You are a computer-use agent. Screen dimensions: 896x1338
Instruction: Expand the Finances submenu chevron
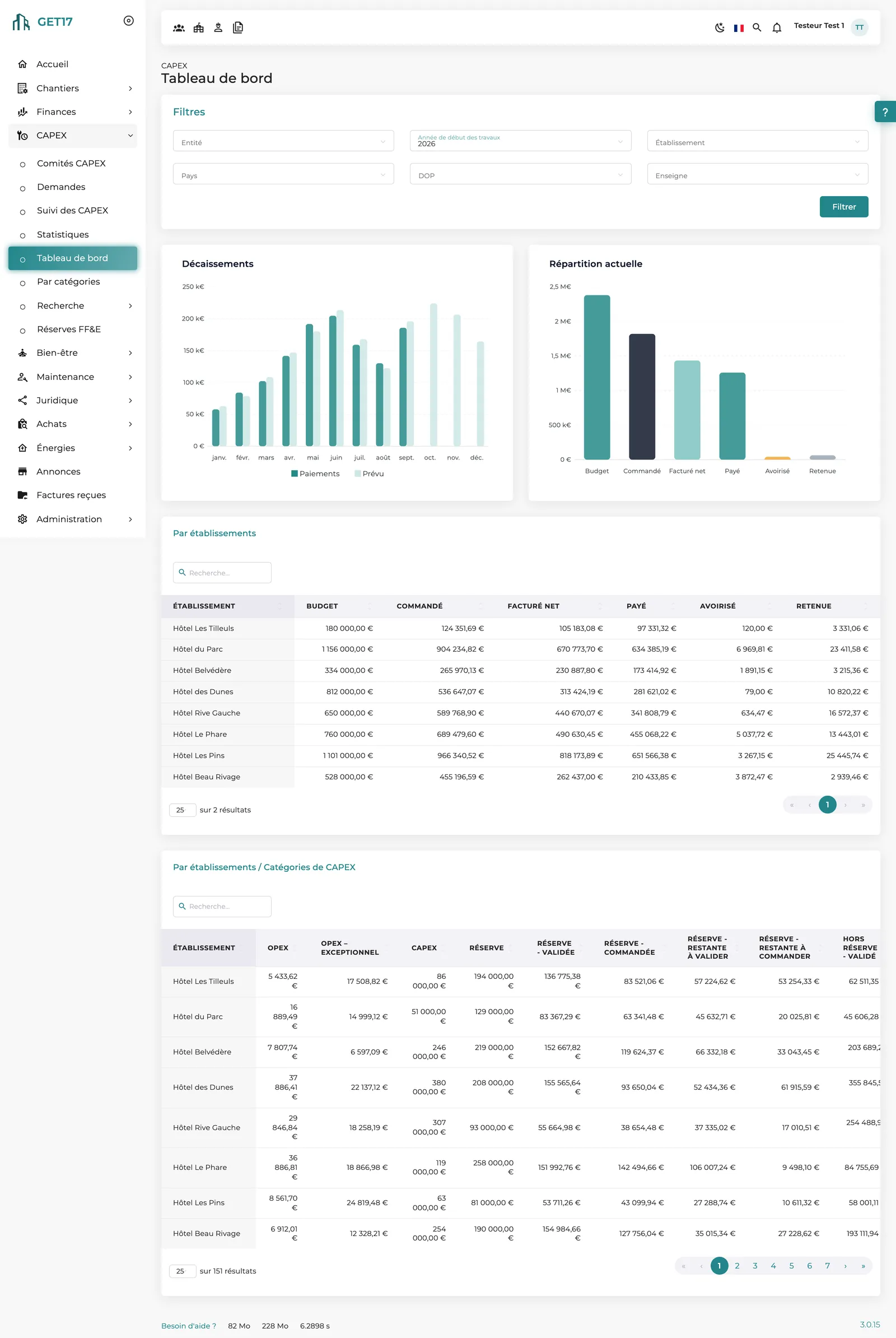coord(130,112)
